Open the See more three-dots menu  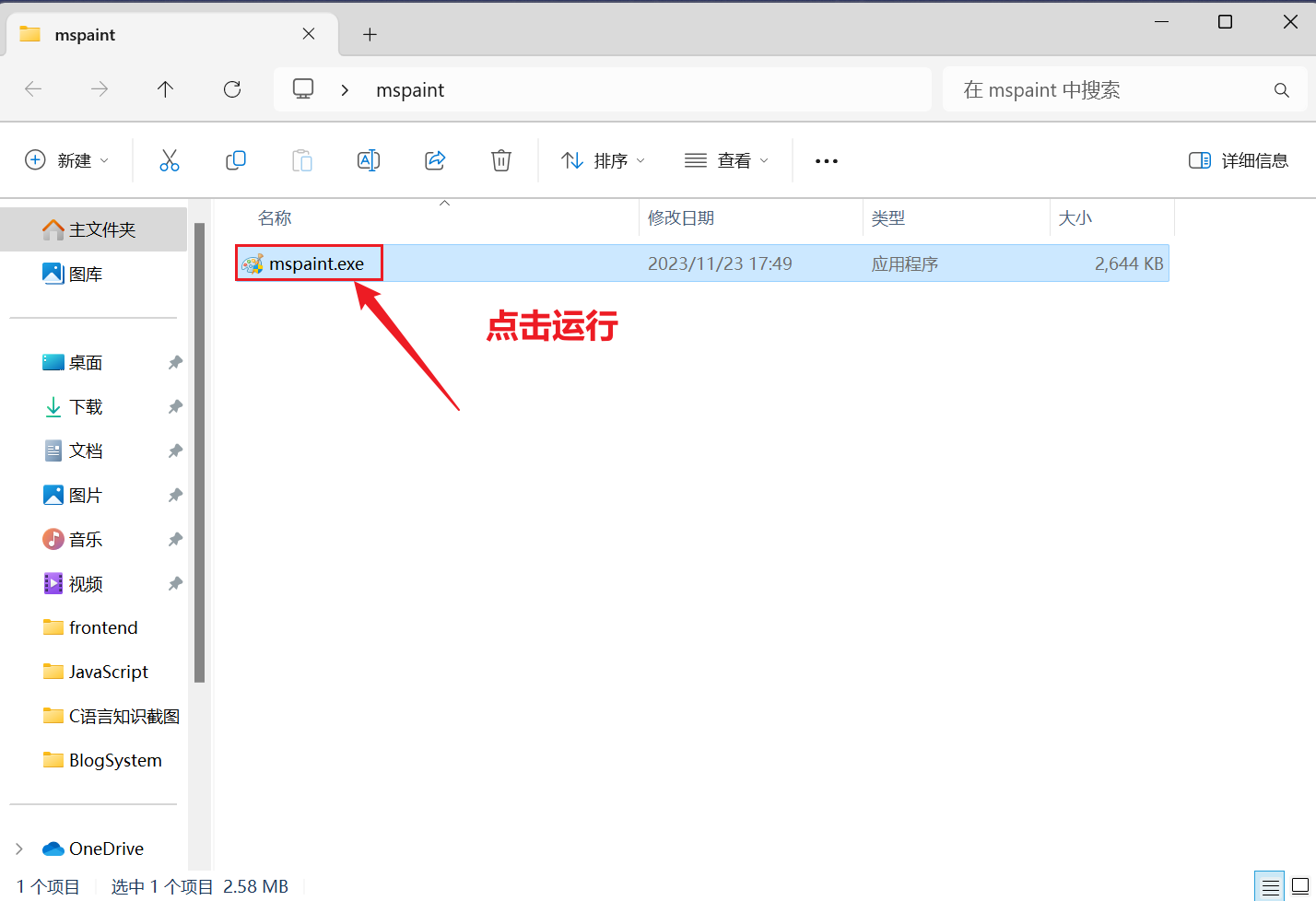click(827, 161)
